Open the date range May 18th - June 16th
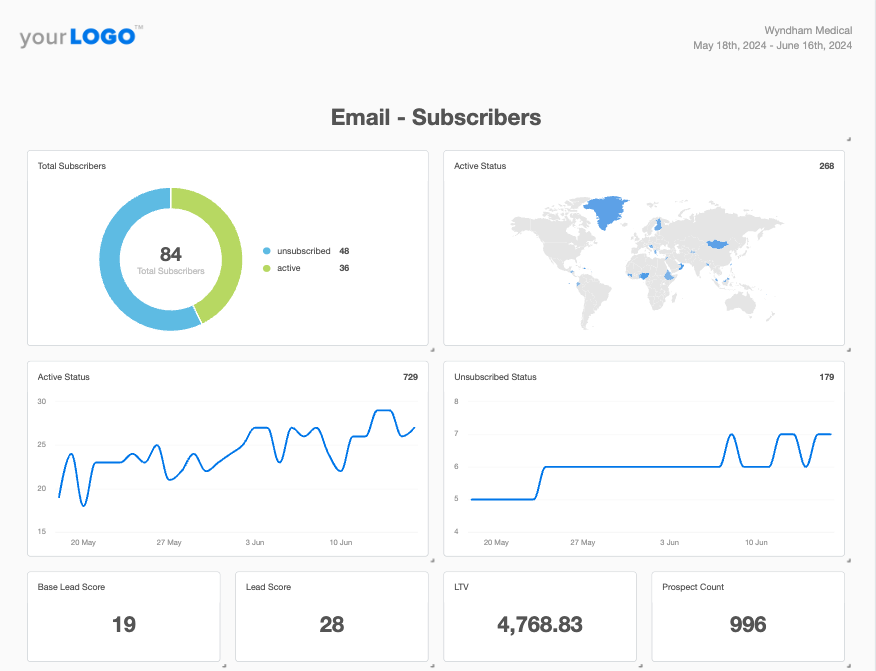 click(772, 45)
